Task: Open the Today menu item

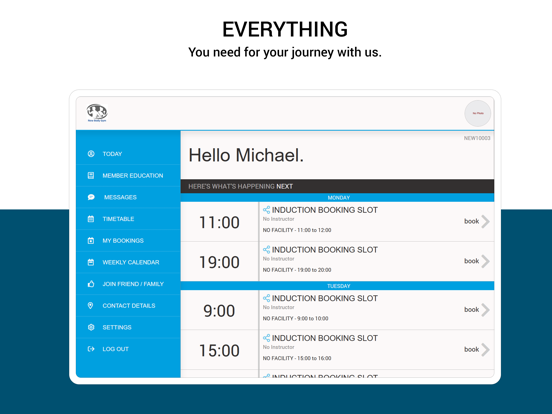Action: click(128, 154)
